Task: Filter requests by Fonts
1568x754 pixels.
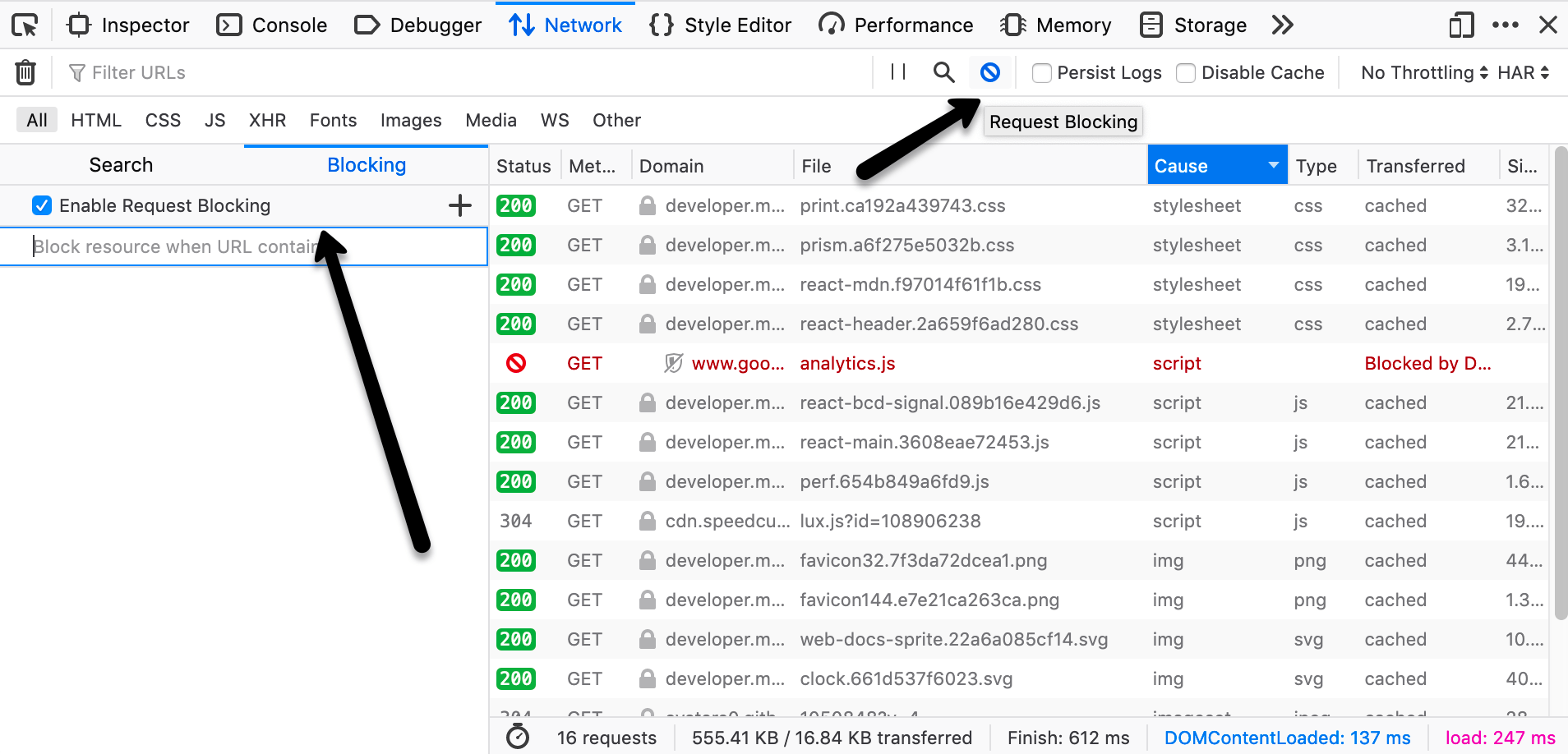Action: click(x=333, y=120)
